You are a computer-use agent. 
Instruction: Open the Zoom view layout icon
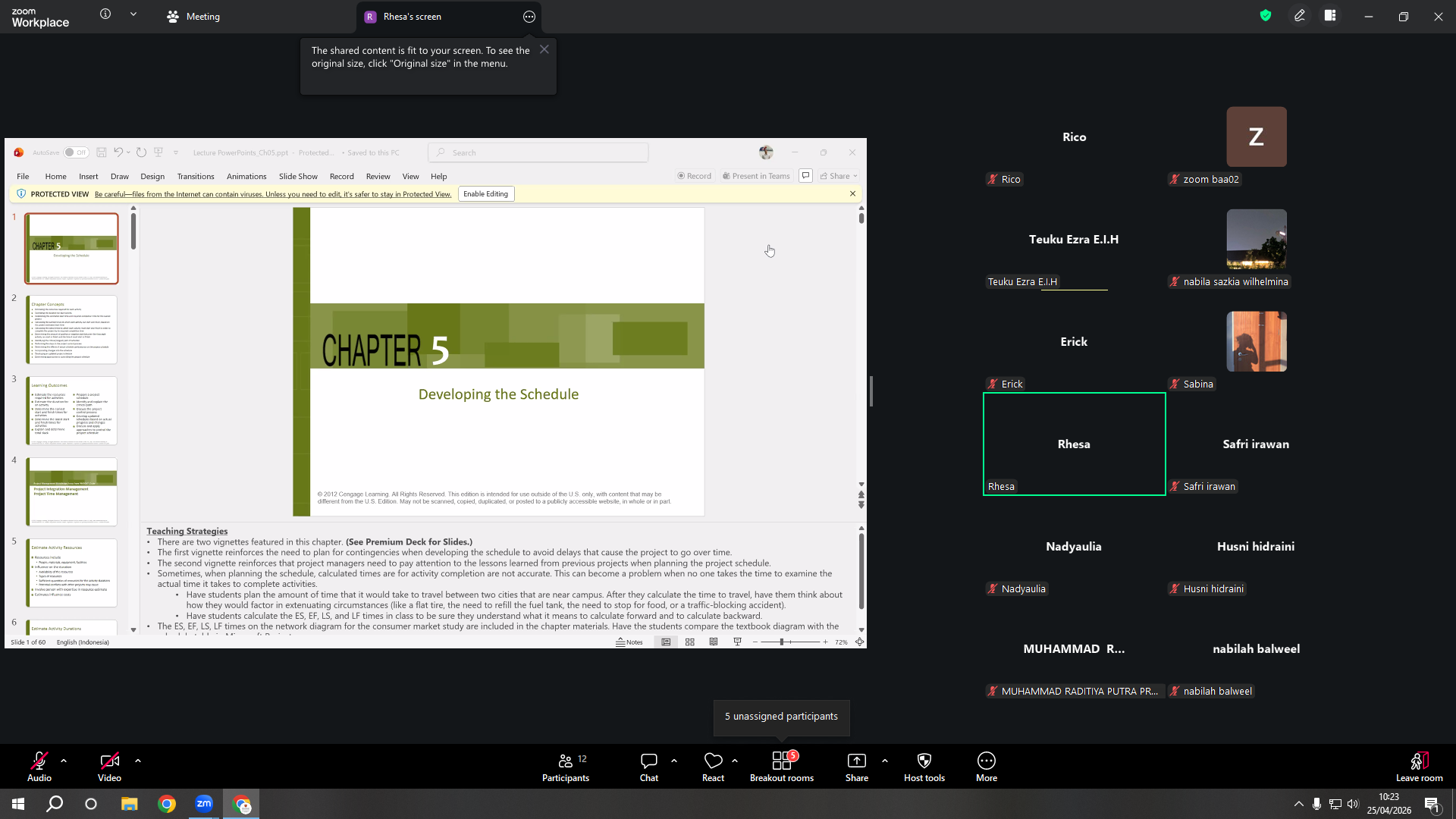(x=1330, y=15)
